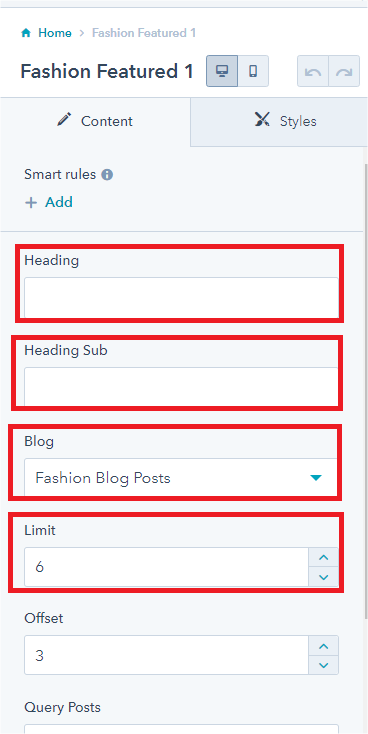
Task: Click into the Heading Sub text field
Action: (x=182, y=387)
